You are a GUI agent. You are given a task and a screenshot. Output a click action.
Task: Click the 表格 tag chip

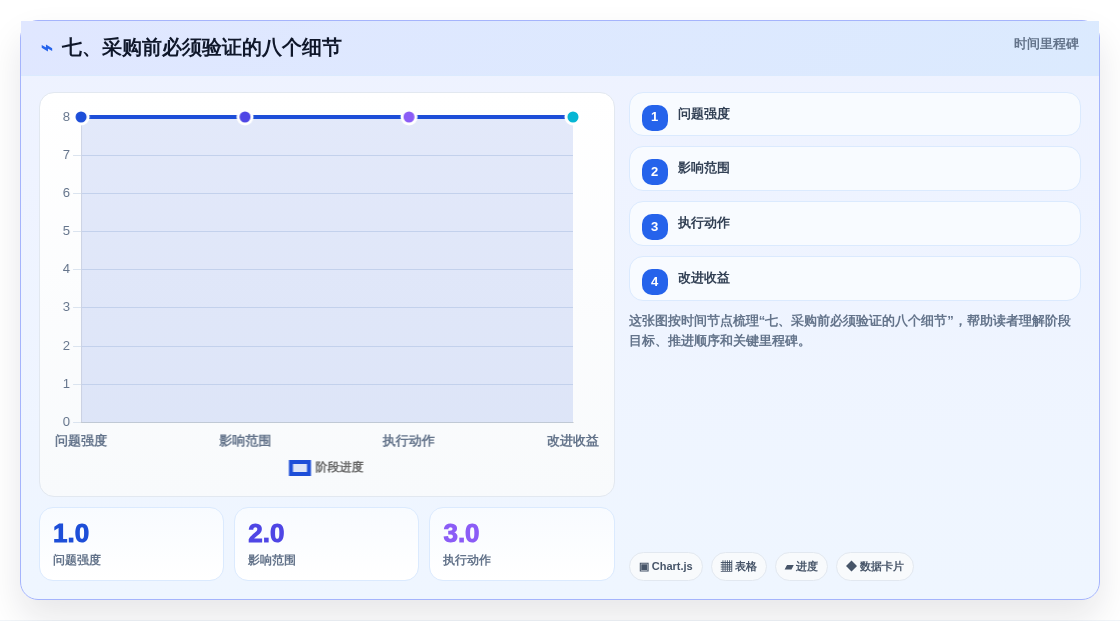pos(739,567)
